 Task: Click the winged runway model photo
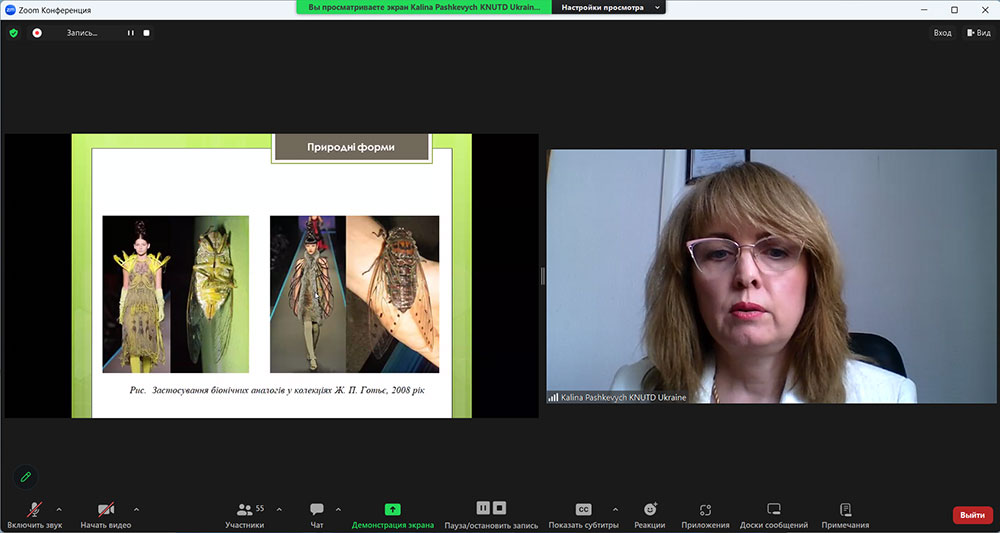308,295
